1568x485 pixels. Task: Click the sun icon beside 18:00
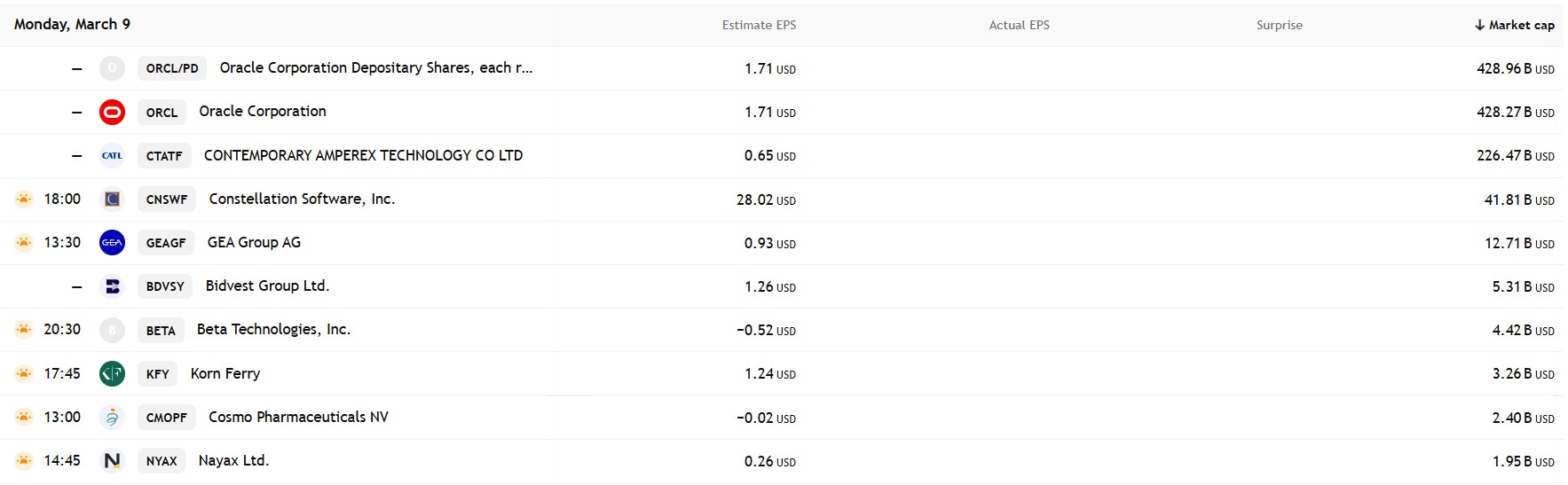24,199
